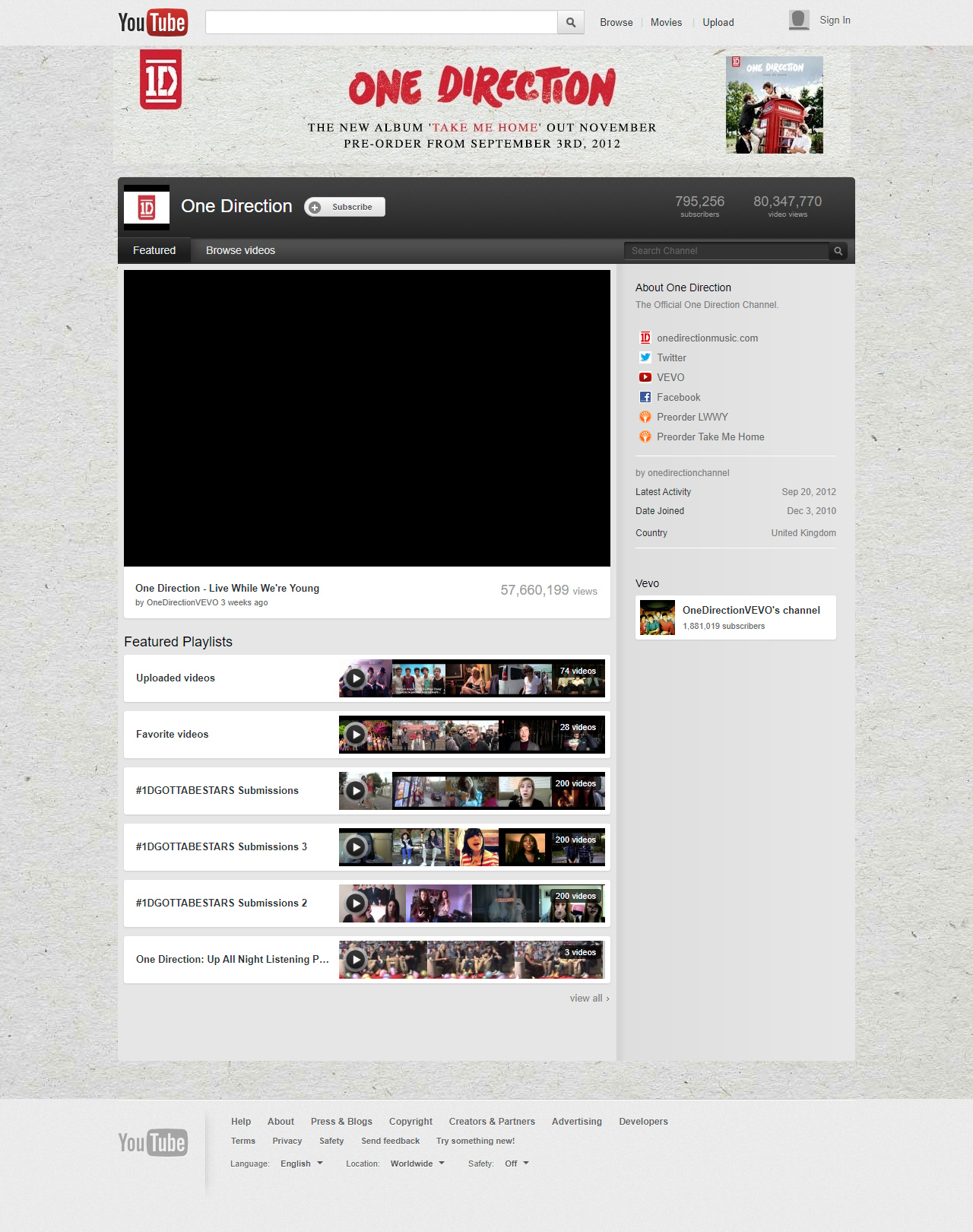
Task: Click the onedirectionmusic.com 1D favicon
Action: [645, 338]
